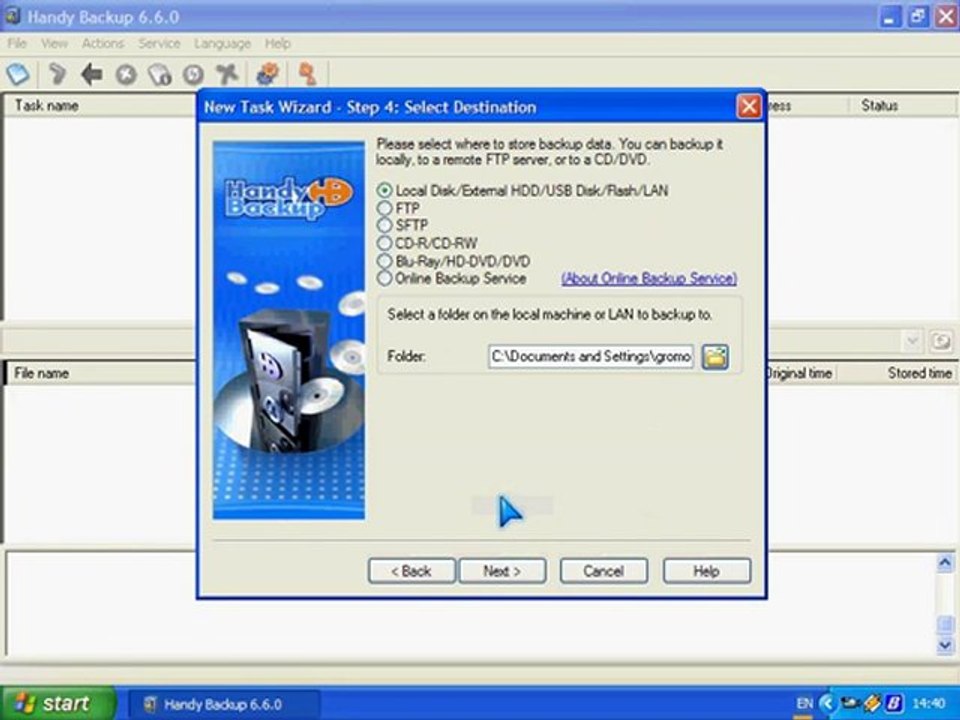Click the New Task toolbar icon
This screenshot has height=720, width=960.
click(x=18, y=75)
